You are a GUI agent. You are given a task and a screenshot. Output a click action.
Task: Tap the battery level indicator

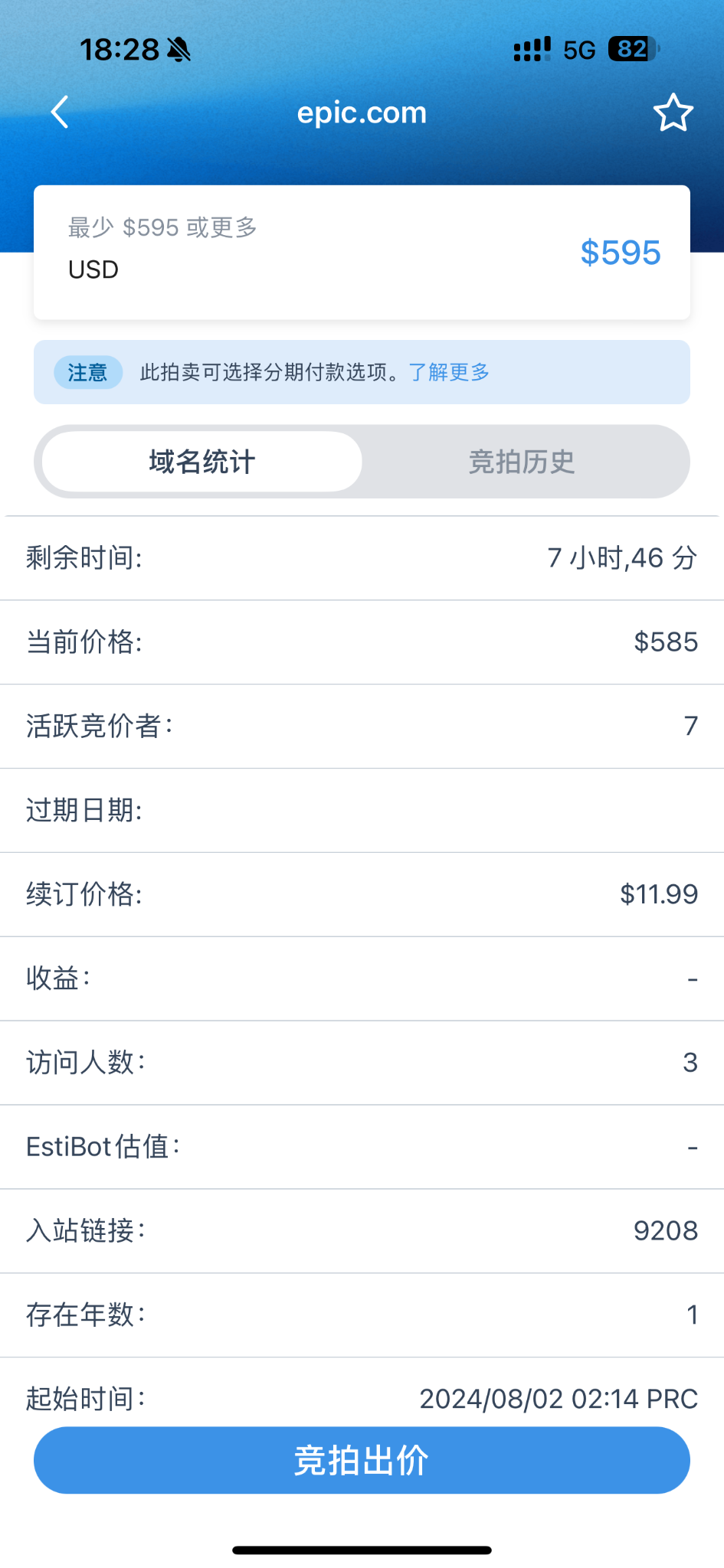(633, 50)
